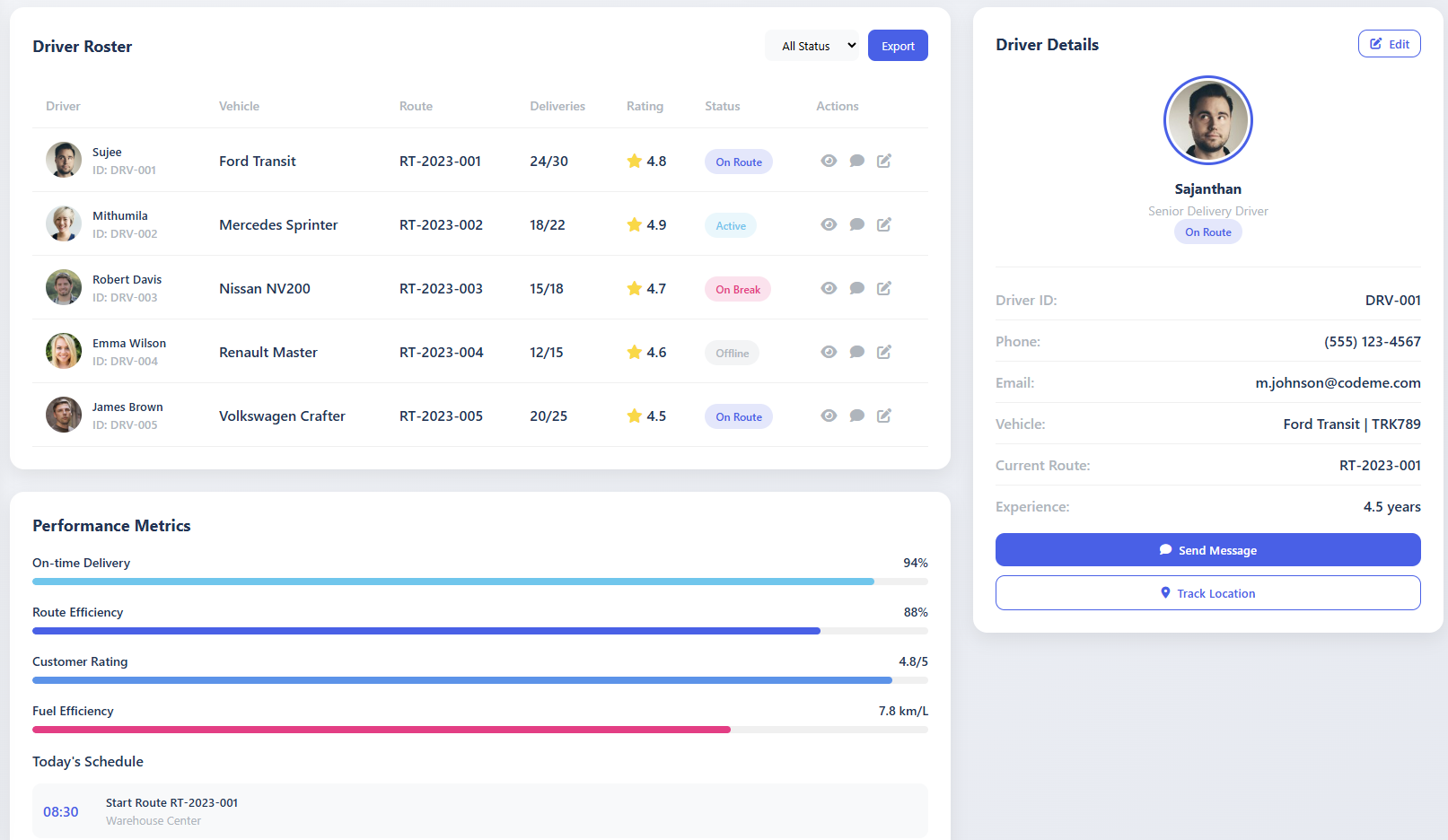The image size is (1448, 840).
Task: Select Sajanthan's profile photo in Driver Details
Action: [x=1208, y=120]
